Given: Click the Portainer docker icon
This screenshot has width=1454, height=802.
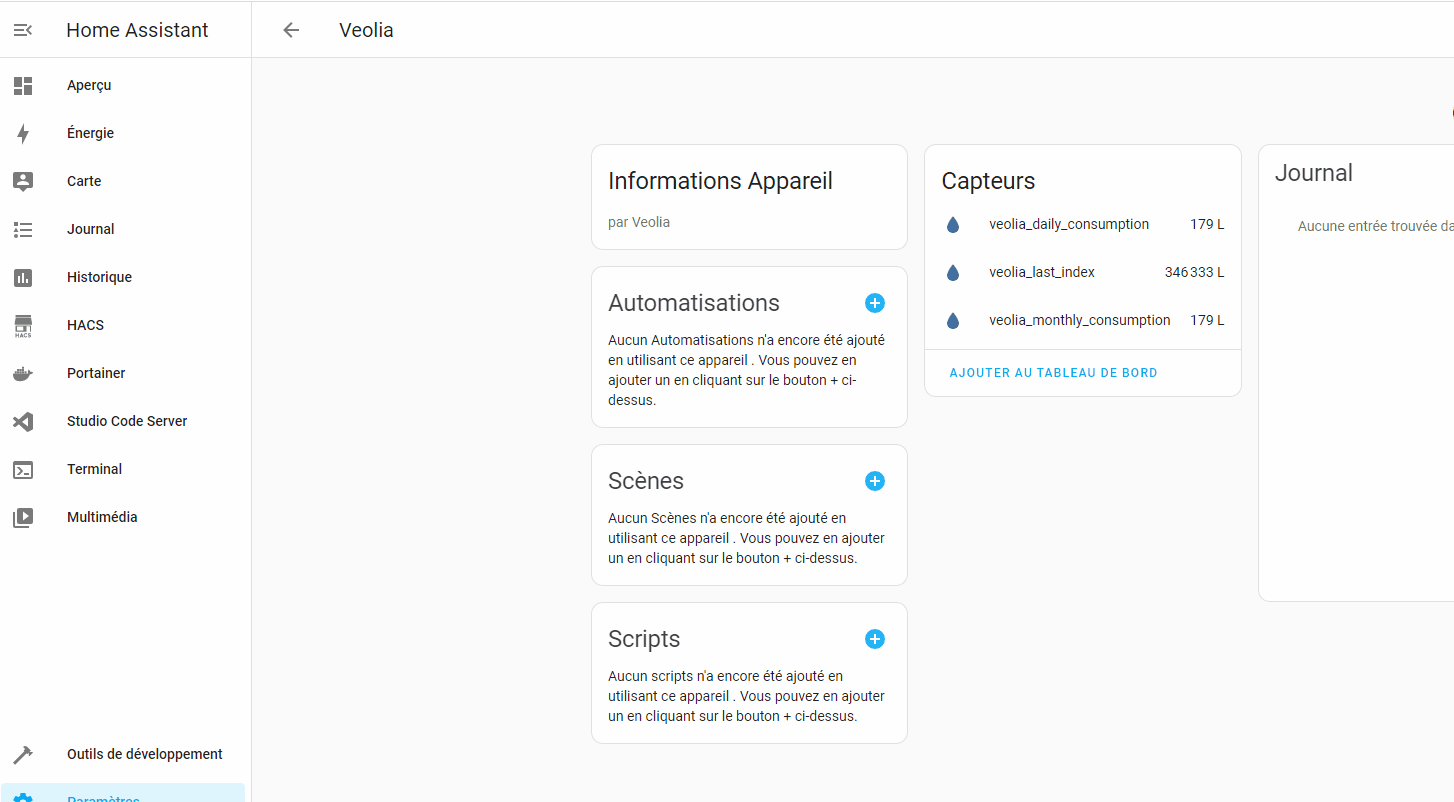Looking at the screenshot, I should pyautogui.click(x=23, y=374).
